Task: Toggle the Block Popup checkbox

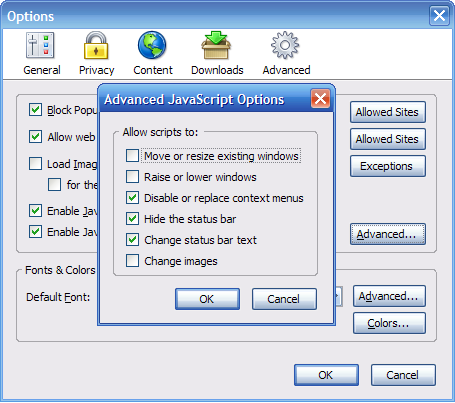Action: 35,110
